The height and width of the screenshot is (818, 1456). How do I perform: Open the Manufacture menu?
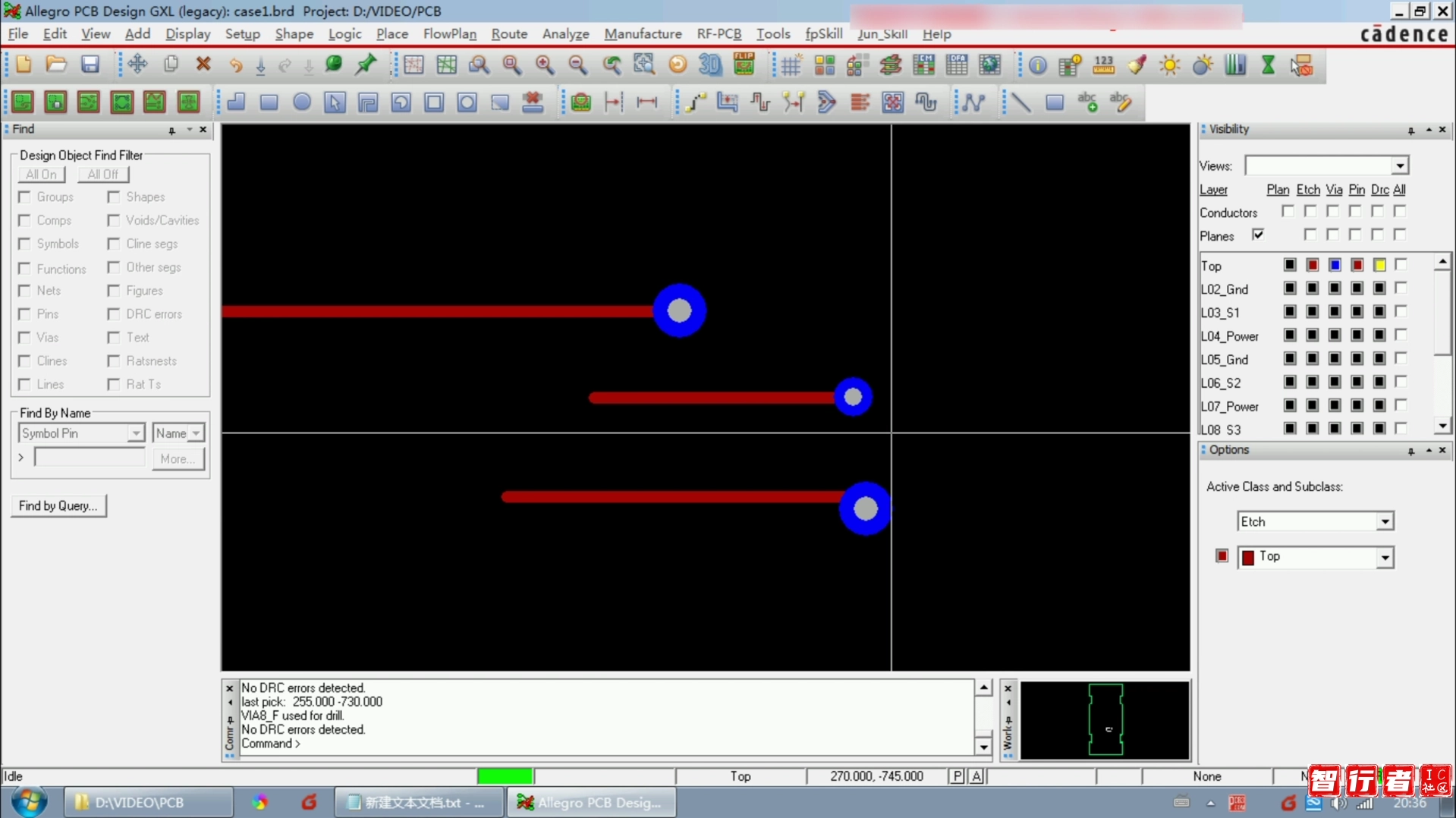[643, 34]
